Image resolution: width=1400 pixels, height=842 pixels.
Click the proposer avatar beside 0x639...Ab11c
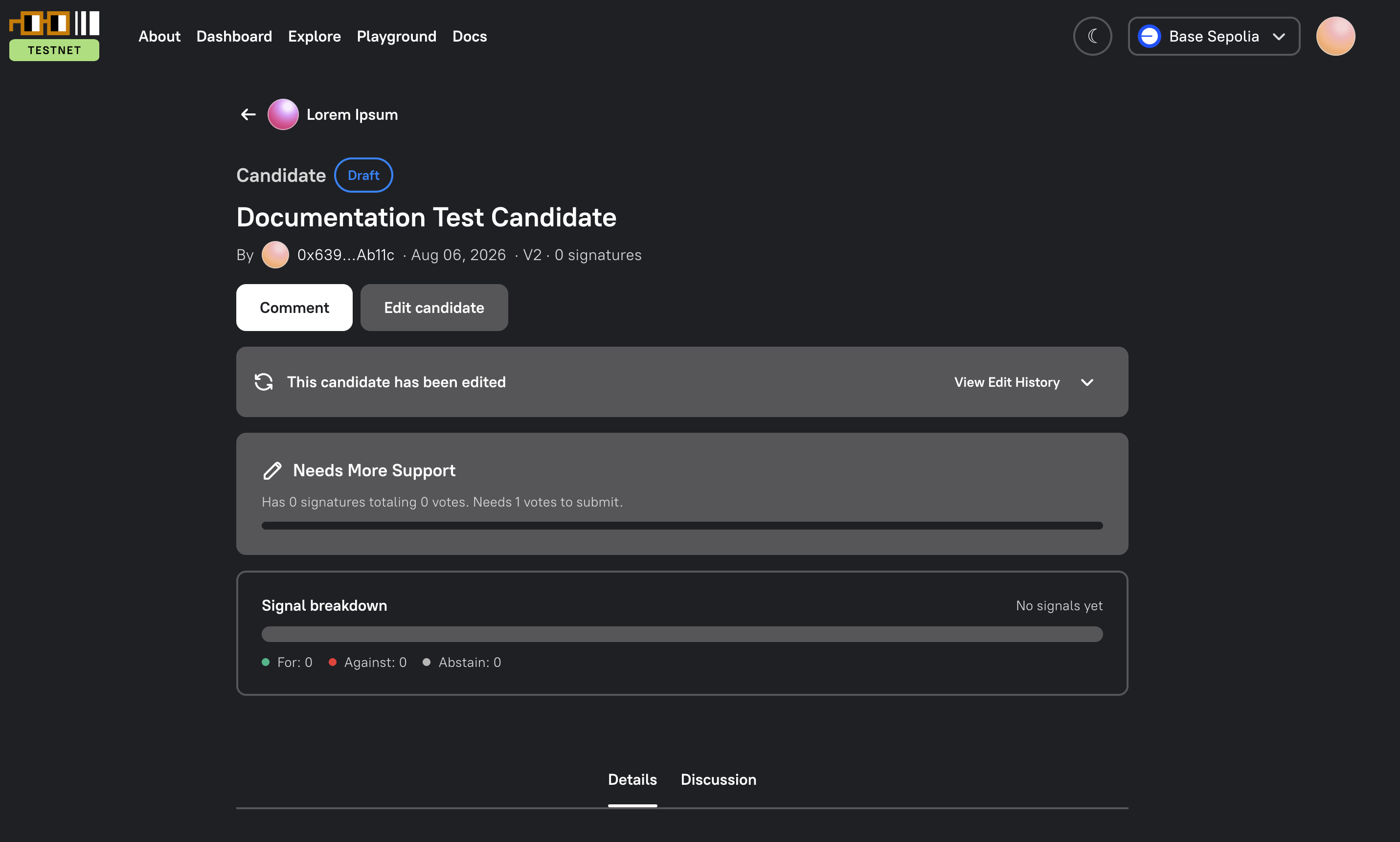[275, 255]
